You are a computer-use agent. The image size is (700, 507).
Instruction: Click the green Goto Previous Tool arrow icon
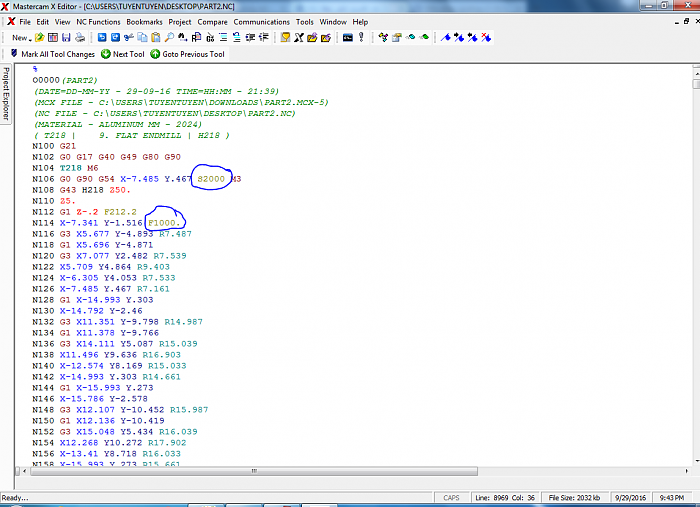pos(155,54)
